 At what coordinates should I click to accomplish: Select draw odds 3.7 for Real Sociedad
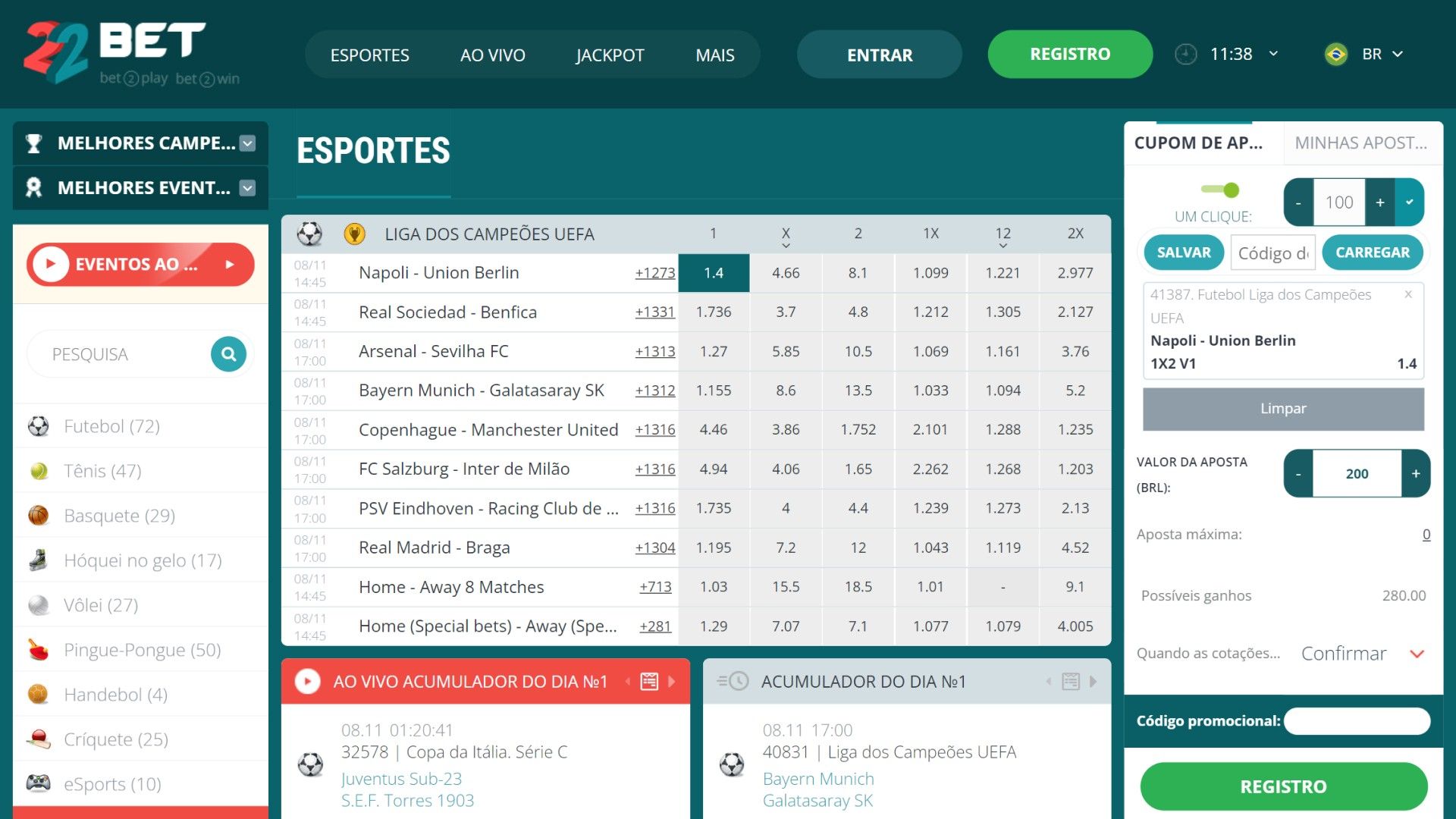pos(786,312)
